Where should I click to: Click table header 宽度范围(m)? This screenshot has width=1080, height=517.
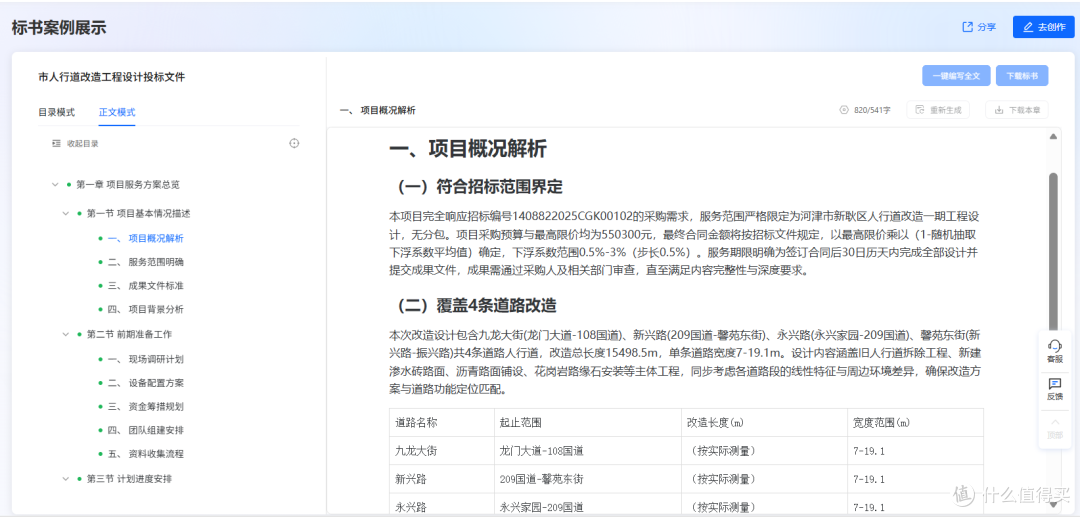[x=881, y=422]
